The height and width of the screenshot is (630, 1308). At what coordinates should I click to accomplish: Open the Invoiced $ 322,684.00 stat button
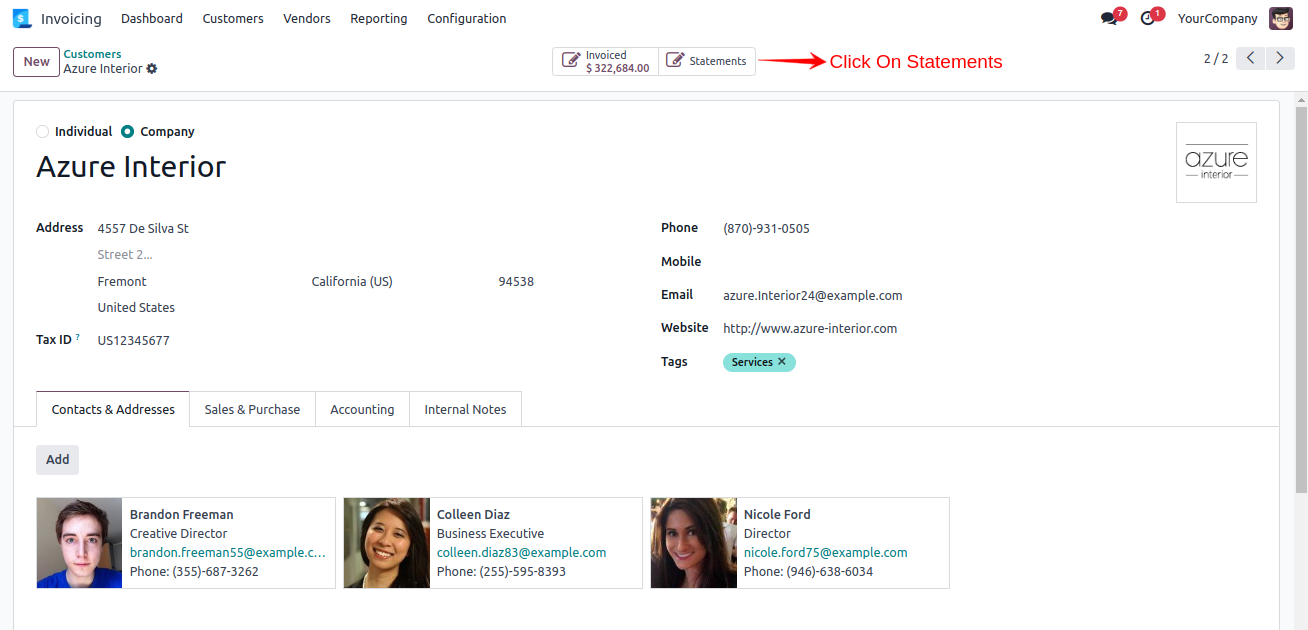(605, 61)
